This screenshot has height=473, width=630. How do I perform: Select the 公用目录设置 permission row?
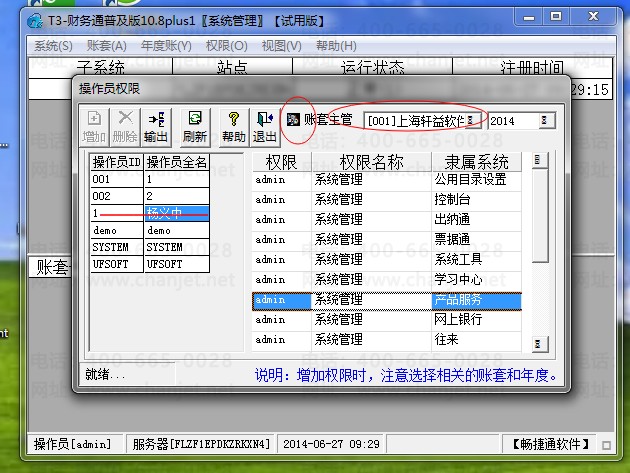click(x=387, y=179)
